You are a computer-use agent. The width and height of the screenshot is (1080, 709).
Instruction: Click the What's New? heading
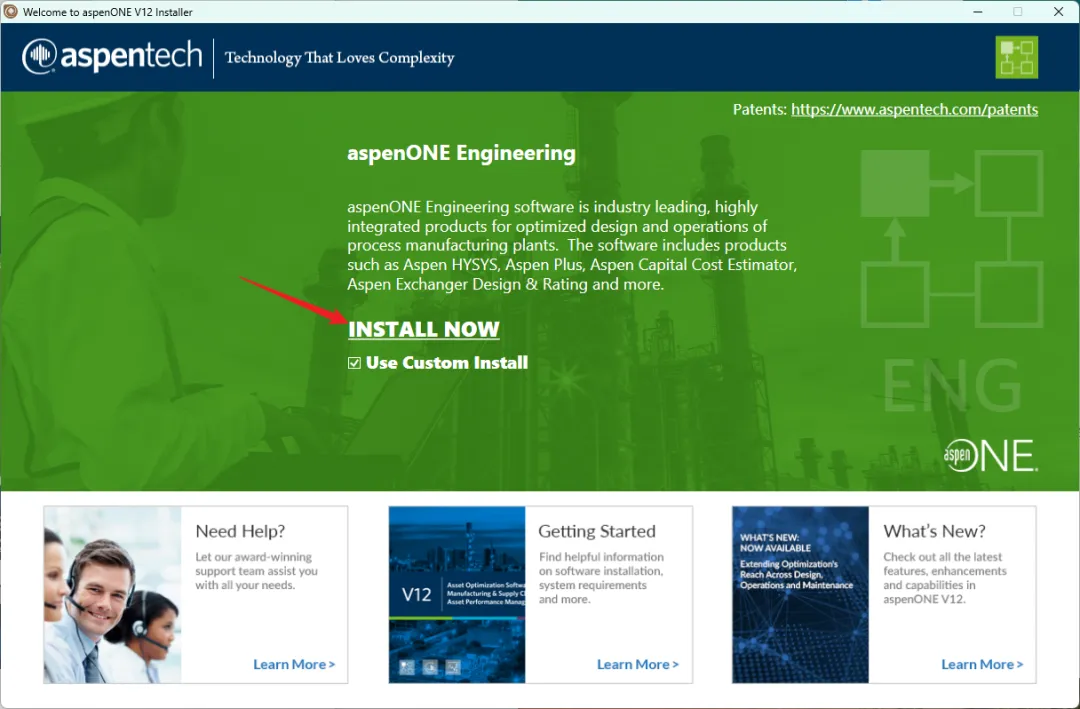pyautogui.click(x=935, y=531)
